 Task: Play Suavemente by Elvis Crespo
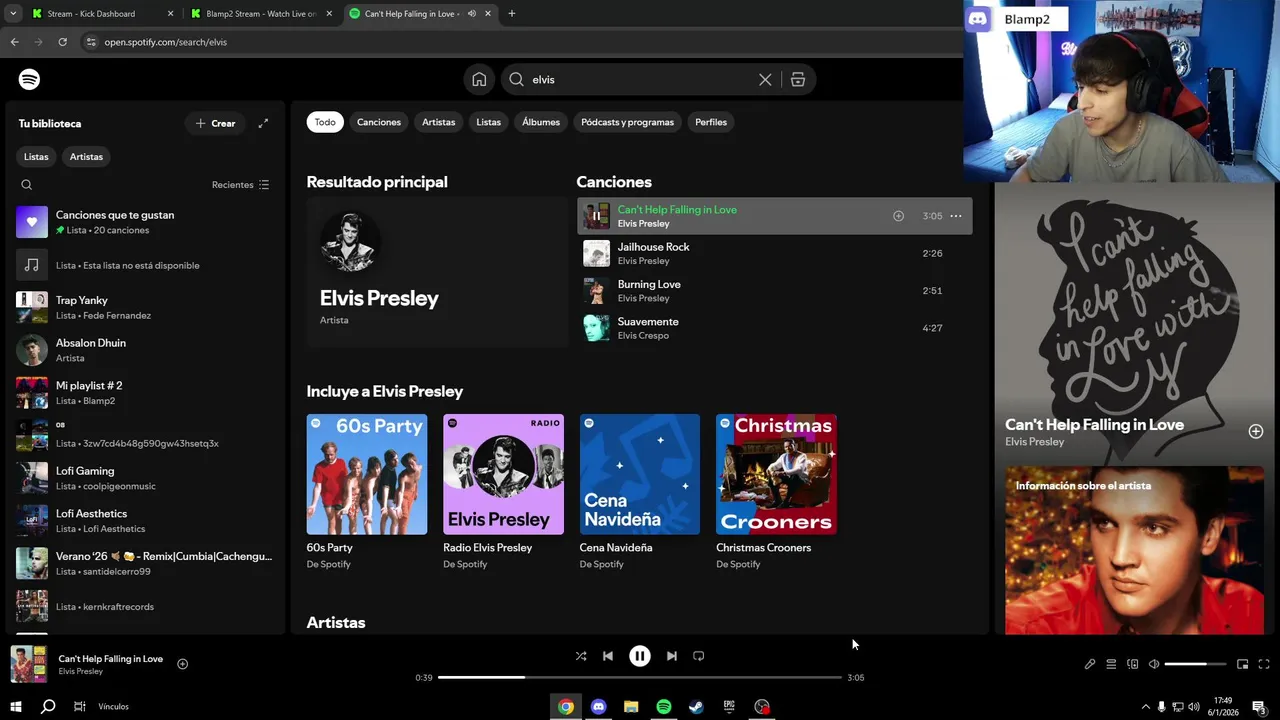point(774,328)
